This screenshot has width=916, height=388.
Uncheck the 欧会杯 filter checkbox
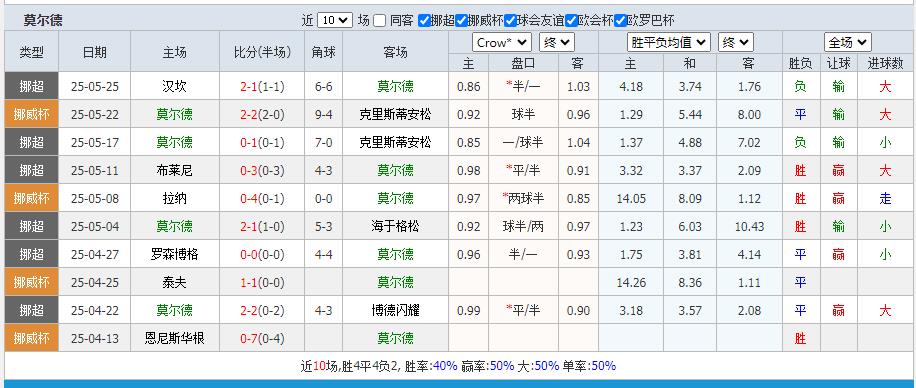click(571, 20)
